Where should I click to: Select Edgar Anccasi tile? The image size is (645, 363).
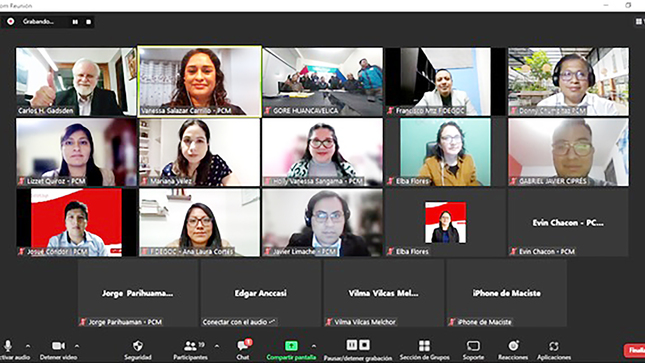tap(261, 293)
